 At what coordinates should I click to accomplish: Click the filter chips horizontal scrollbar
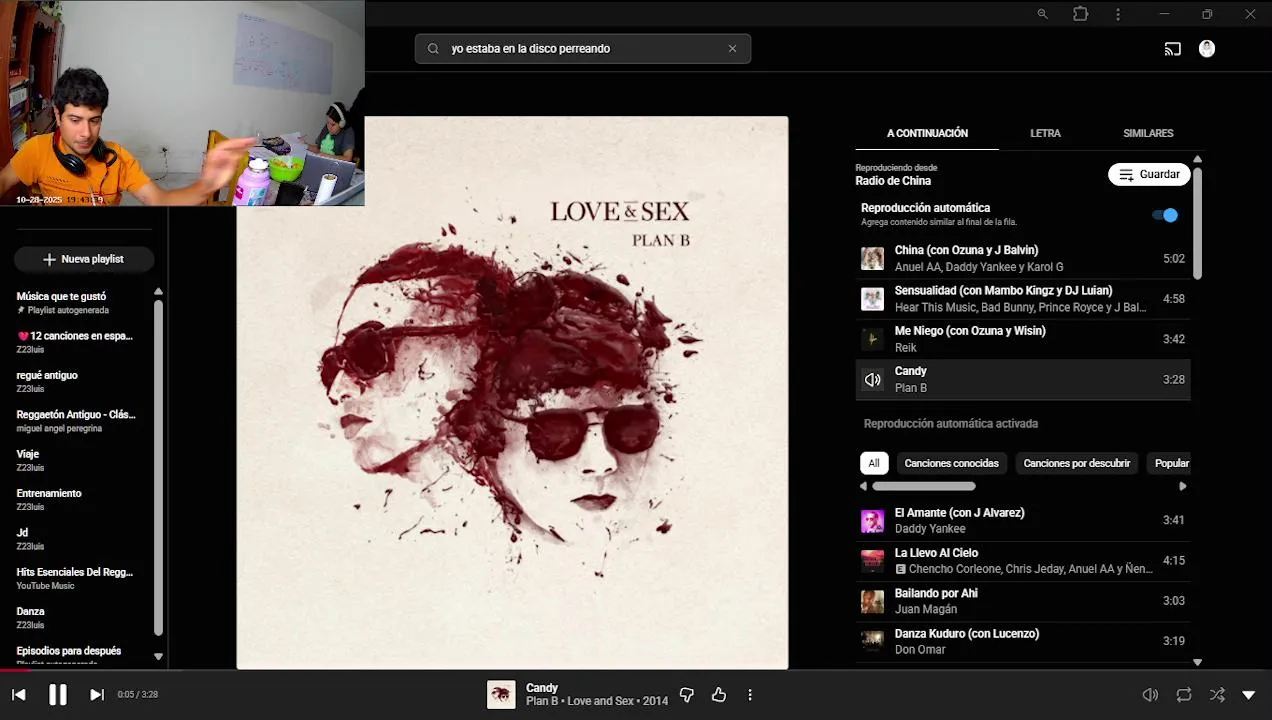924,486
